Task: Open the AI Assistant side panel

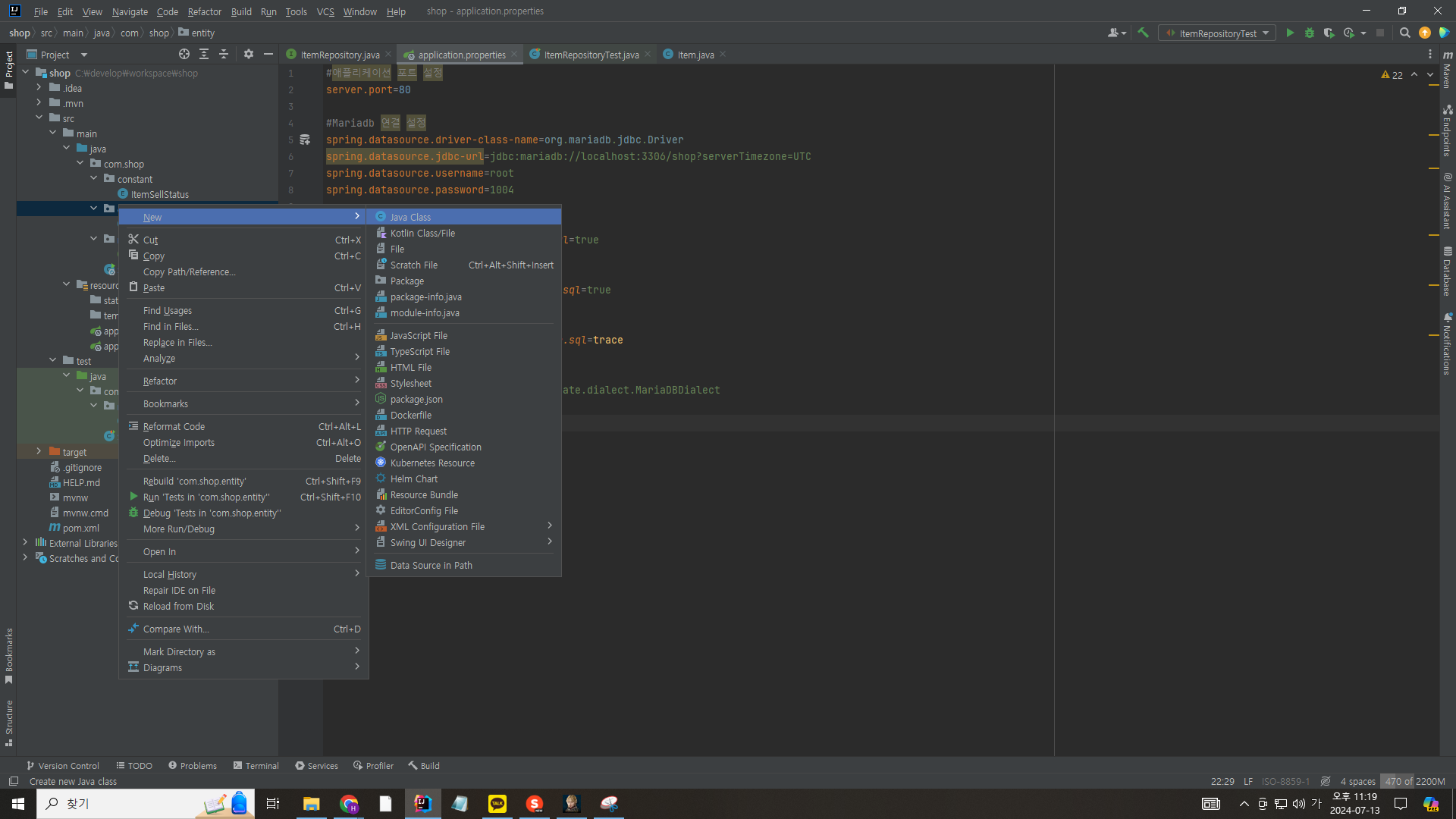Action: click(1448, 201)
